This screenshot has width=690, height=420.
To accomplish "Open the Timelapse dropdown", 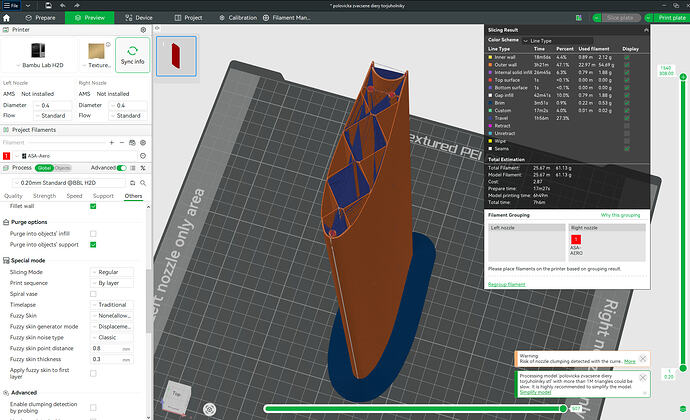I will click(x=111, y=305).
